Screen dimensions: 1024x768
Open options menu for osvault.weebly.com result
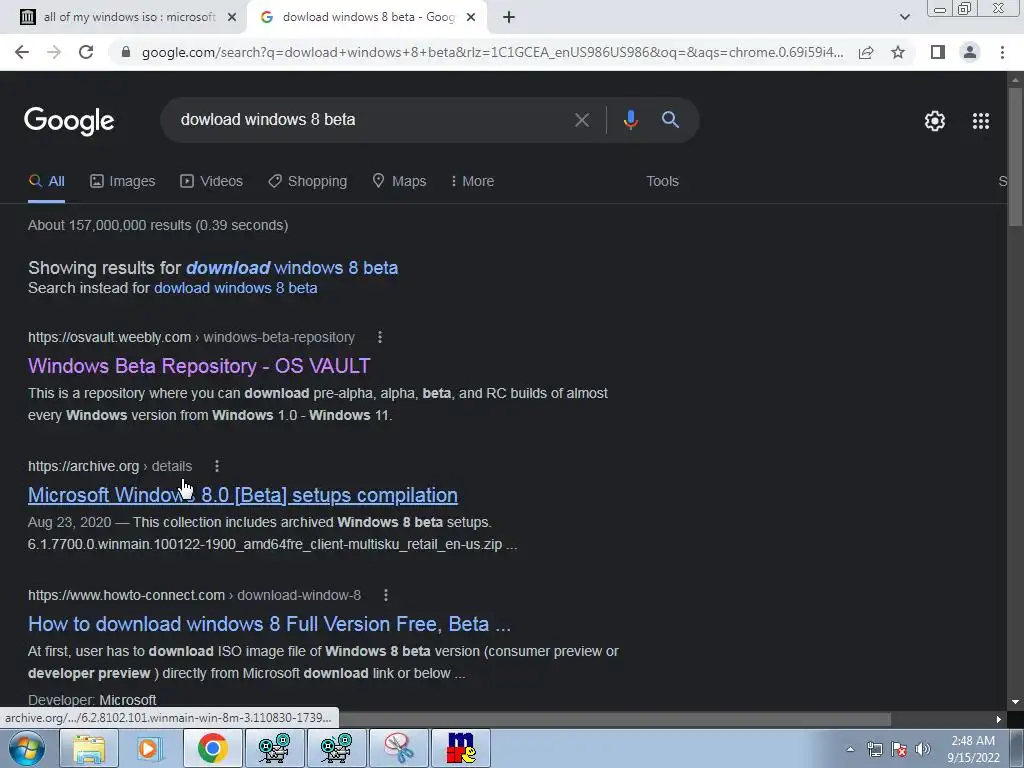(x=380, y=337)
